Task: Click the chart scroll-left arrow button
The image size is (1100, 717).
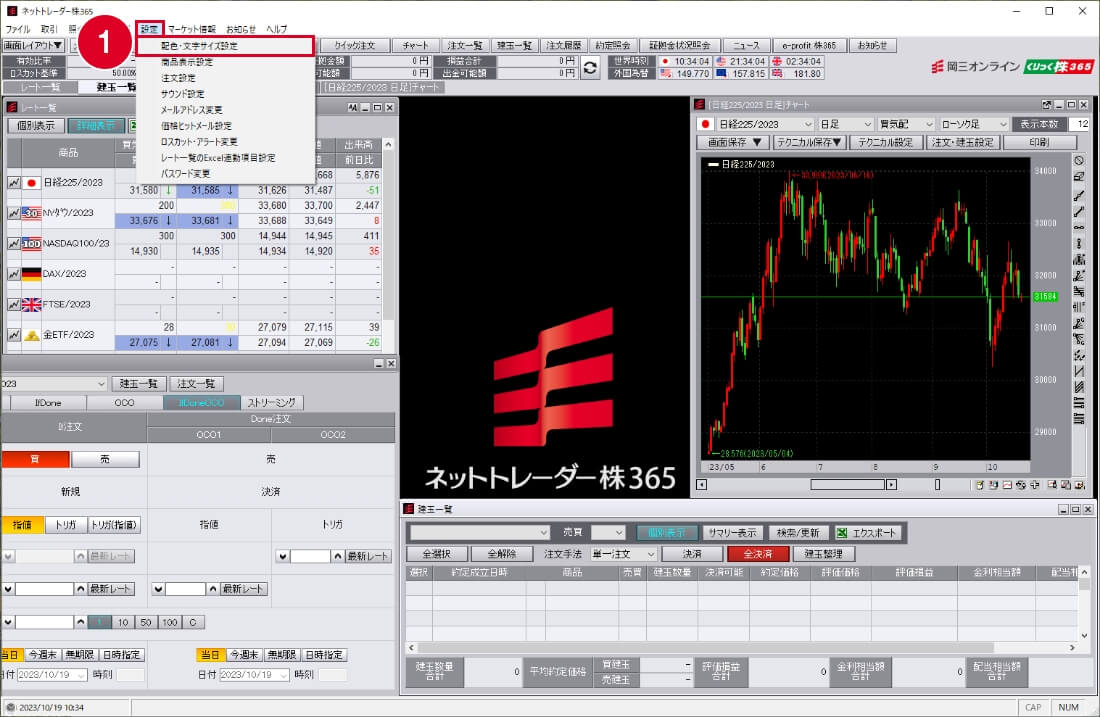Action: point(701,485)
